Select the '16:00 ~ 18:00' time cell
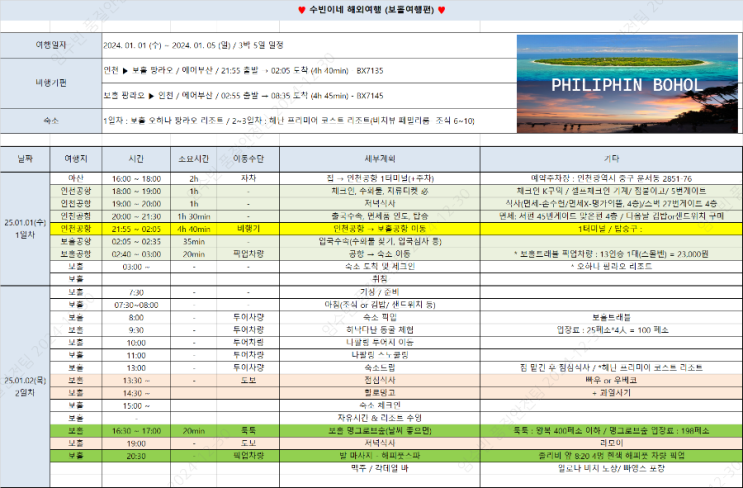Screen dimensions: 743x488 (x=136, y=179)
